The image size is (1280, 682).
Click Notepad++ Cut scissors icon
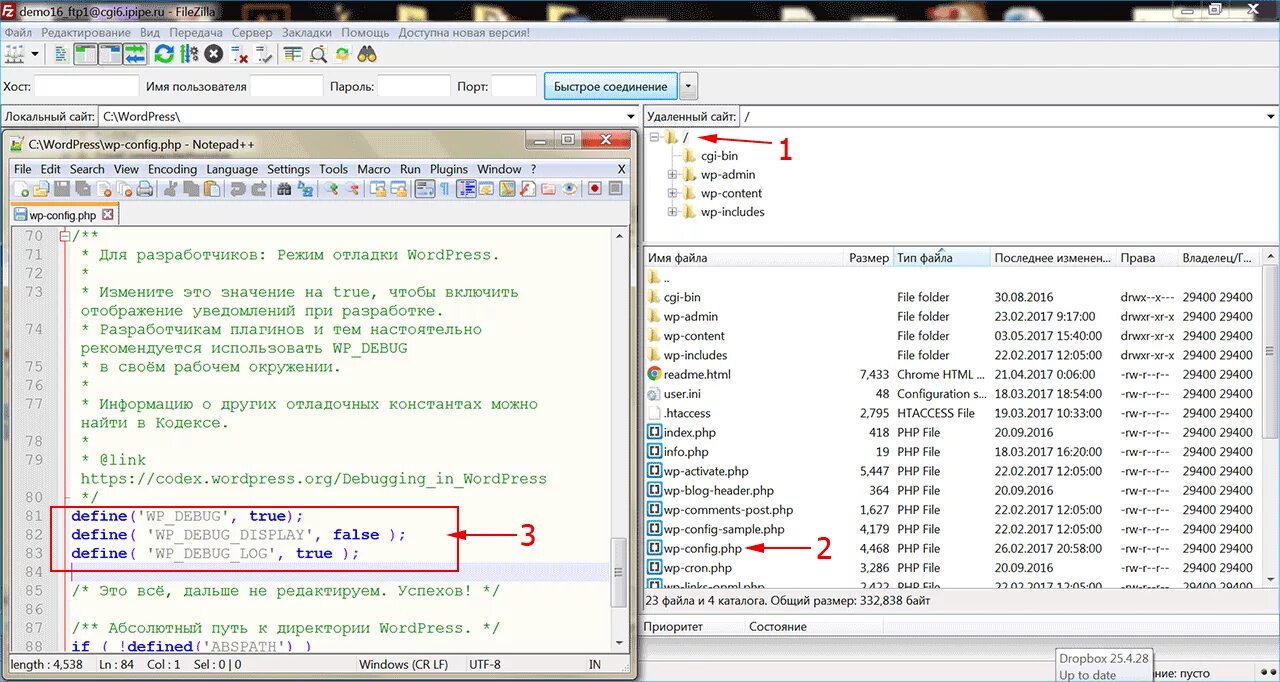(170, 188)
